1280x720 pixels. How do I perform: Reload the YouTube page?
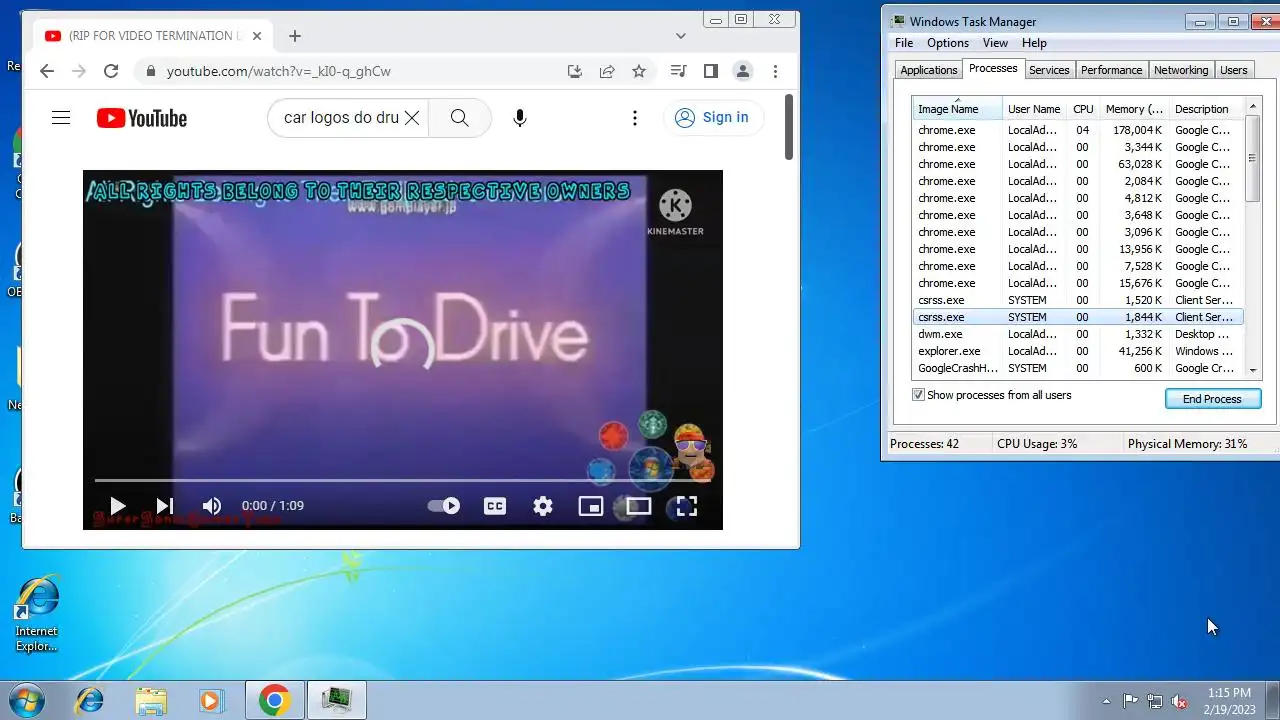[111, 71]
